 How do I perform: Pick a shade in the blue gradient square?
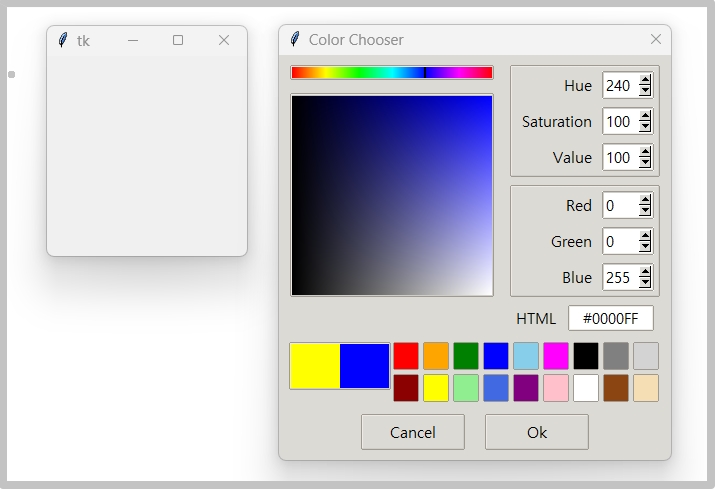[392, 195]
